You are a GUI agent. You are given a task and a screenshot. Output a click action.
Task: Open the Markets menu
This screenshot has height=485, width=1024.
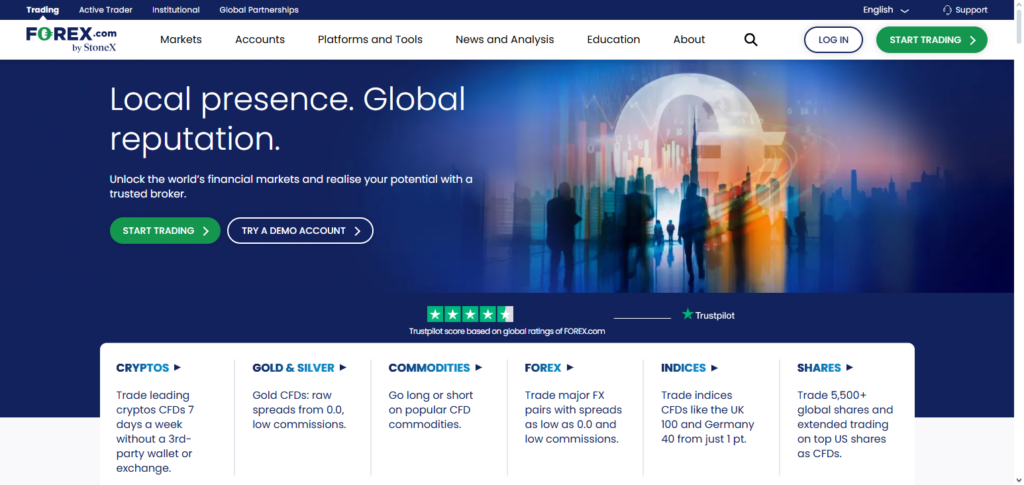pyautogui.click(x=181, y=40)
